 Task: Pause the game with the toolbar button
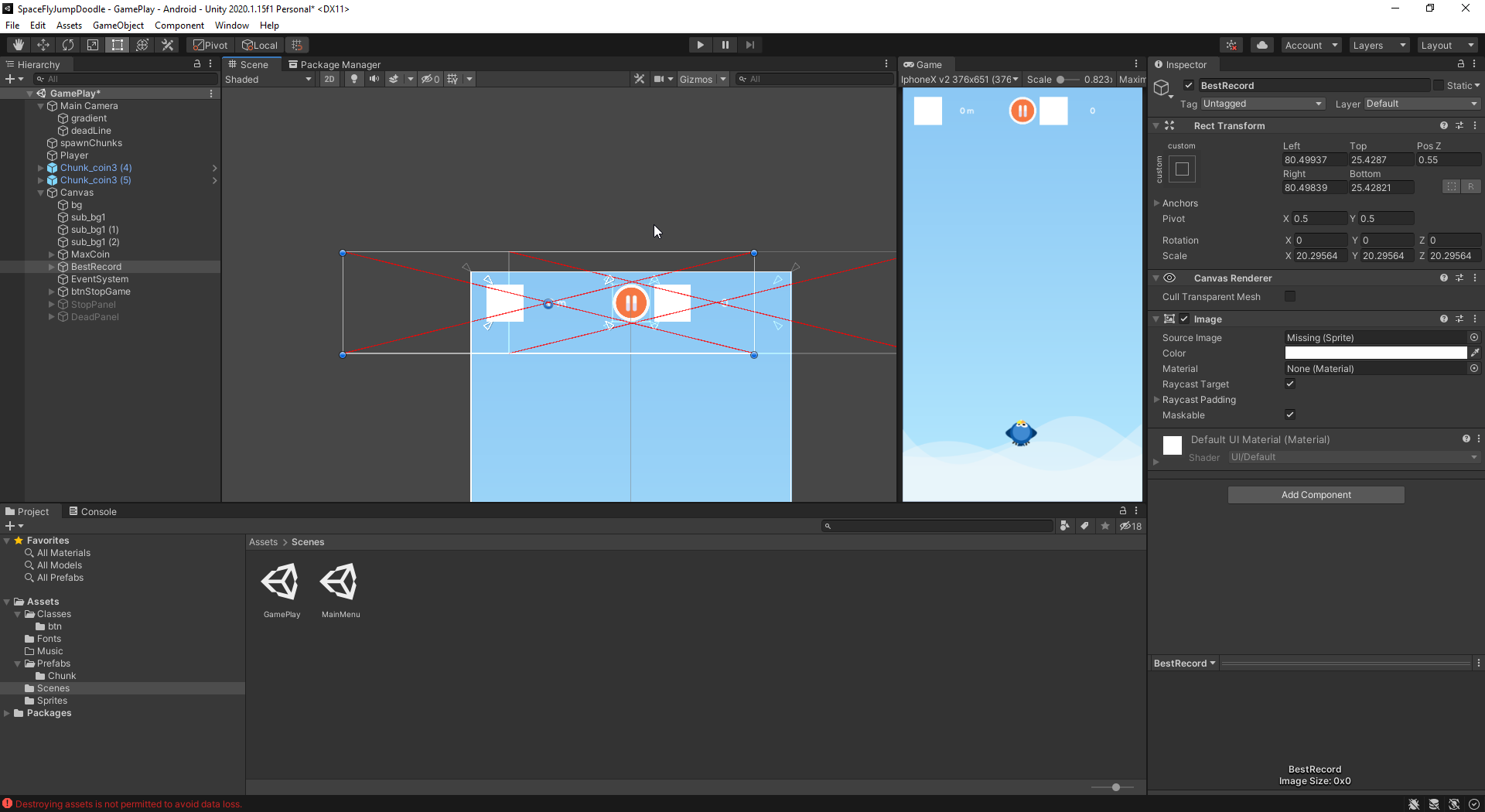coord(725,45)
